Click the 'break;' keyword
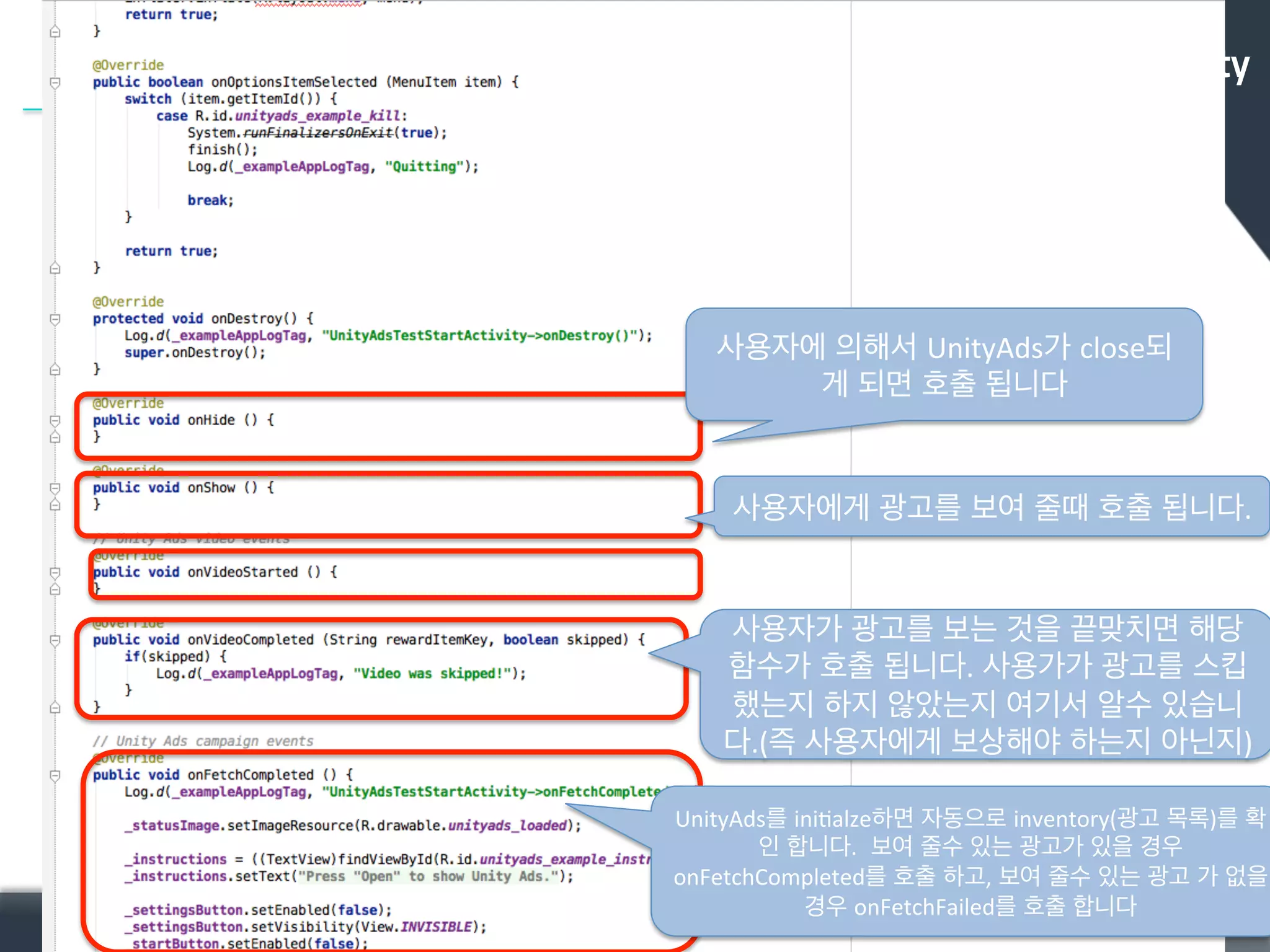The height and width of the screenshot is (952, 1270). click(211, 200)
